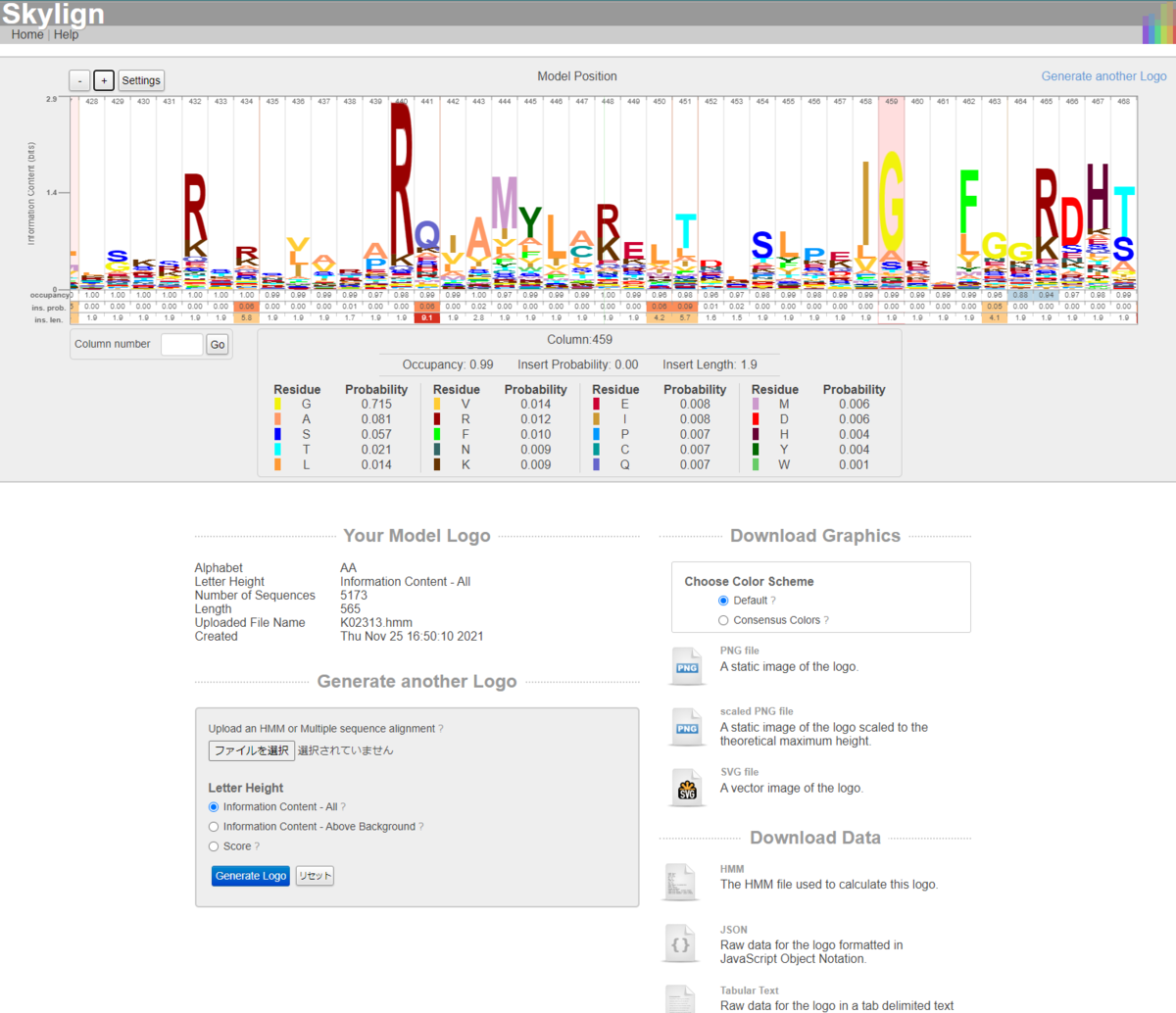Click the red swatch for residue D
The height and width of the screenshot is (1013, 1176).
tap(756, 419)
